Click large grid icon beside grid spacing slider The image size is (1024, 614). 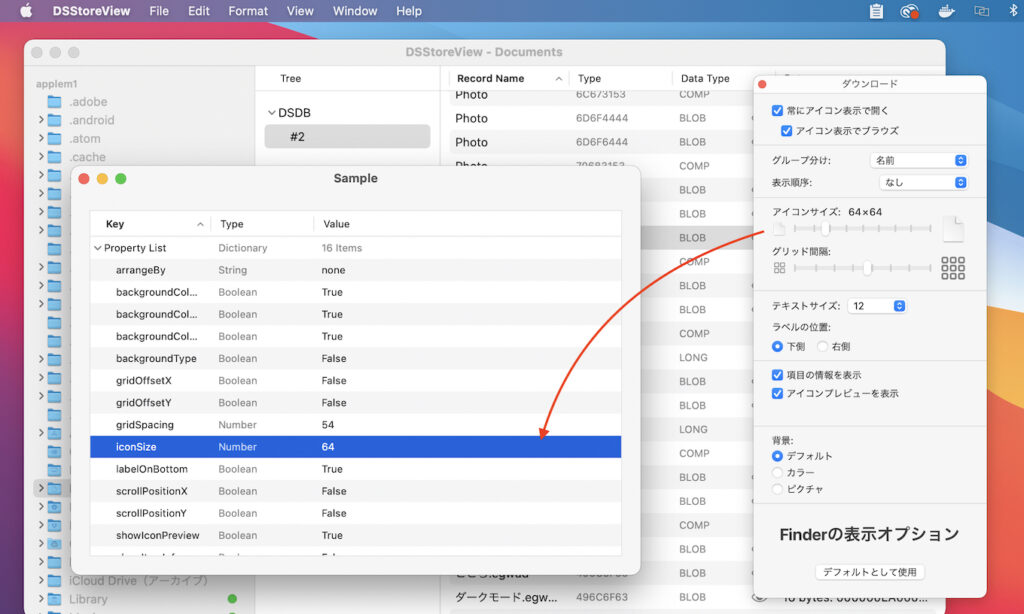pyautogui.click(x=953, y=268)
